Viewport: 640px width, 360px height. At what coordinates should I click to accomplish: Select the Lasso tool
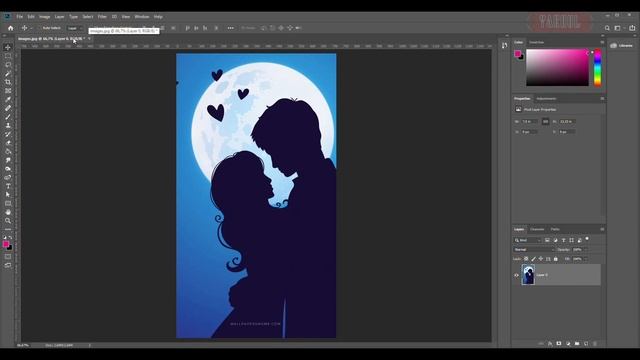8,64
